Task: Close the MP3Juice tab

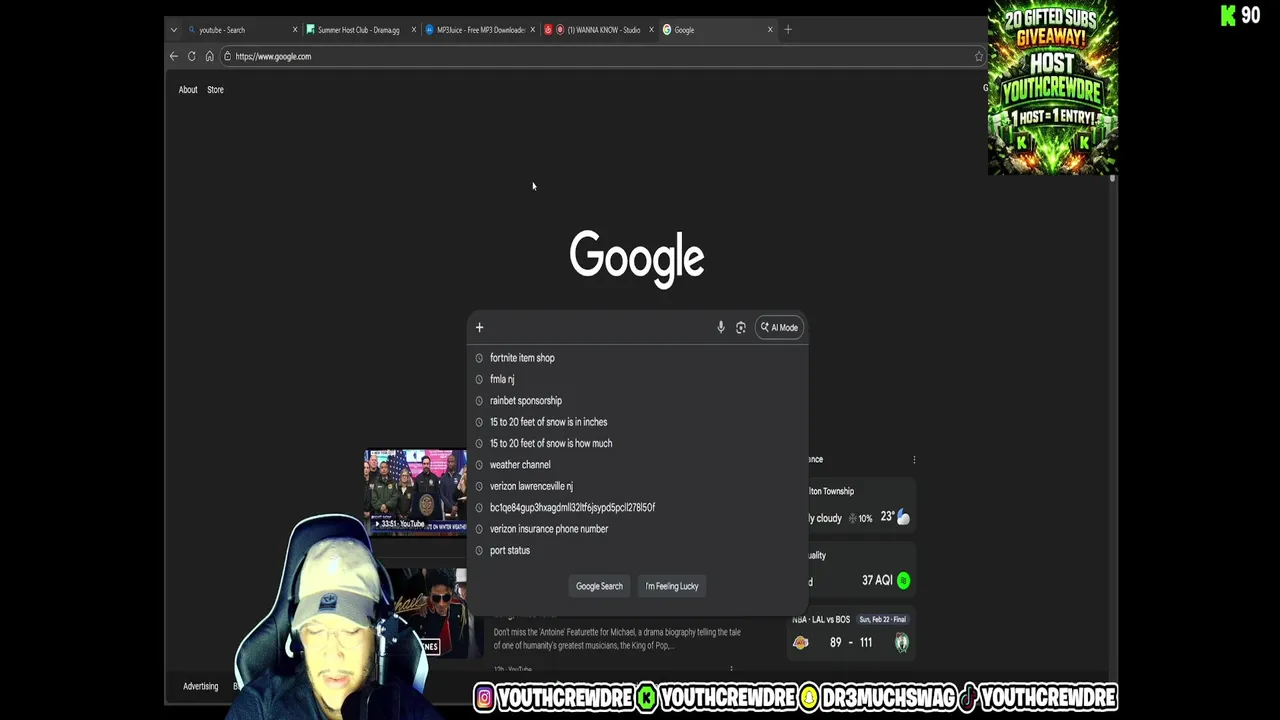Action: 532,30
